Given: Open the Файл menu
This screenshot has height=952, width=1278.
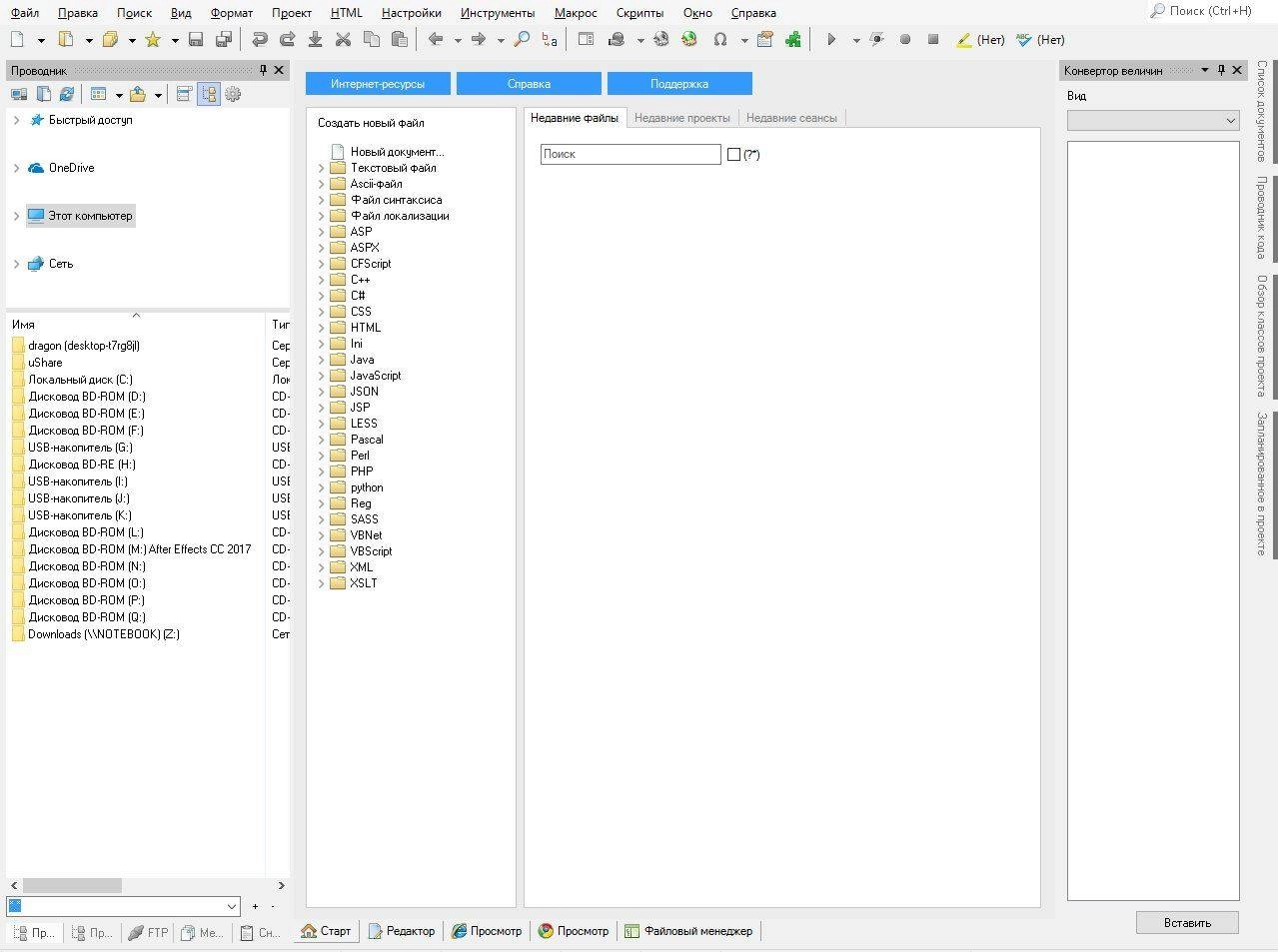Looking at the screenshot, I should (x=25, y=13).
